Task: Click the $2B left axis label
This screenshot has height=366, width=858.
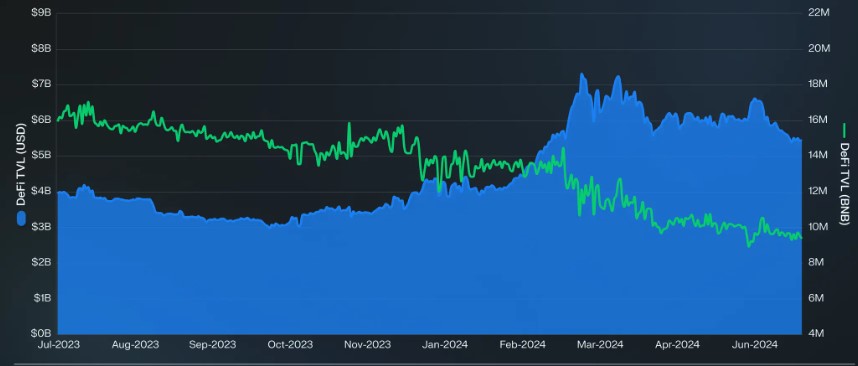Action: [x=42, y=262]
